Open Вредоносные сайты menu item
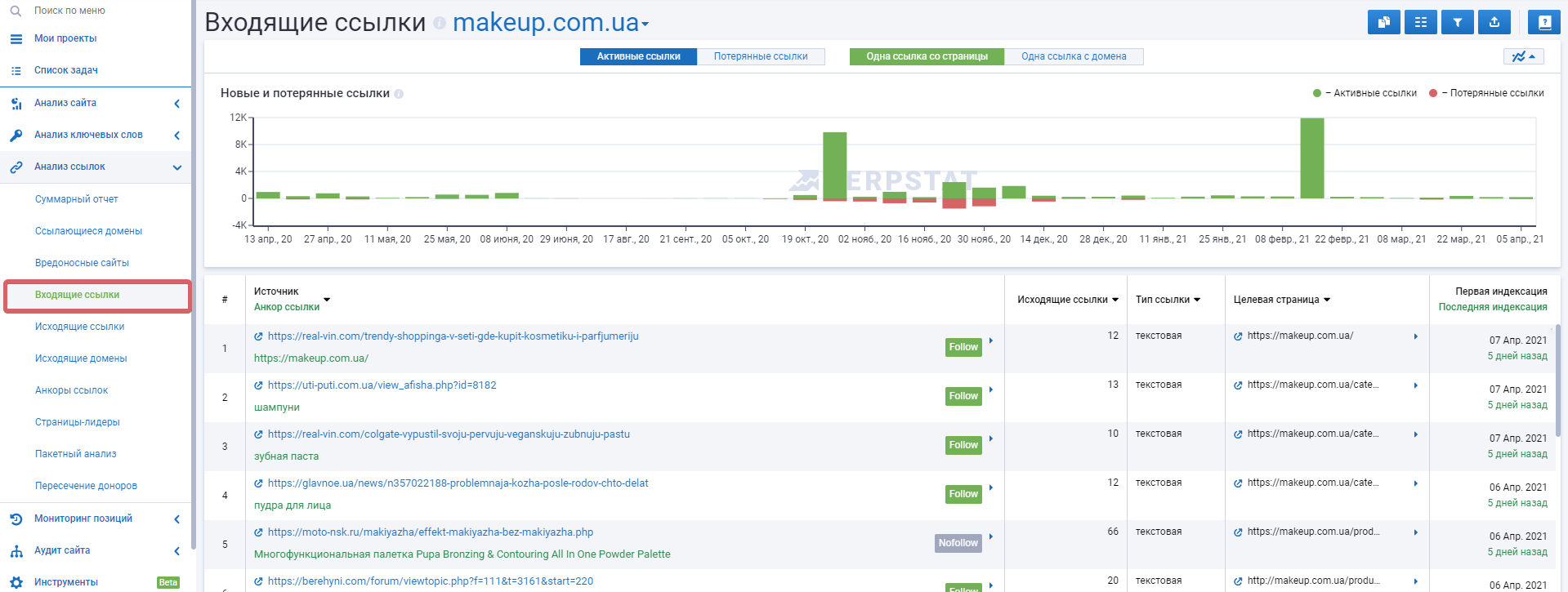 (x=82, y=263)
